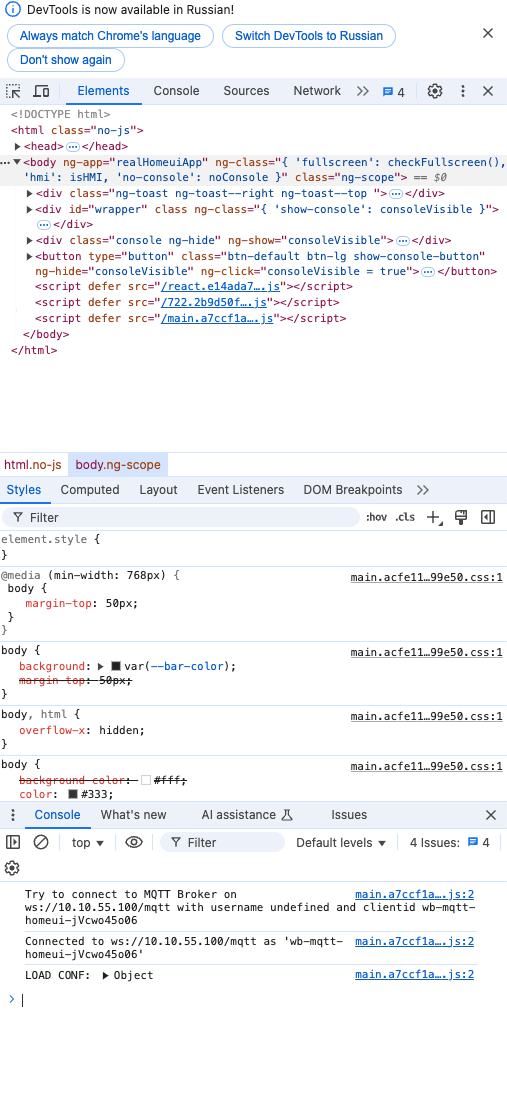Open the Computed pane tab

[x=89, y=490]
